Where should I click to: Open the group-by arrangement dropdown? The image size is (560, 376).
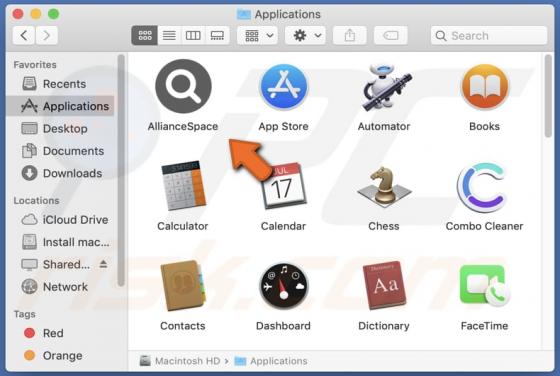(x=258, y=35)
